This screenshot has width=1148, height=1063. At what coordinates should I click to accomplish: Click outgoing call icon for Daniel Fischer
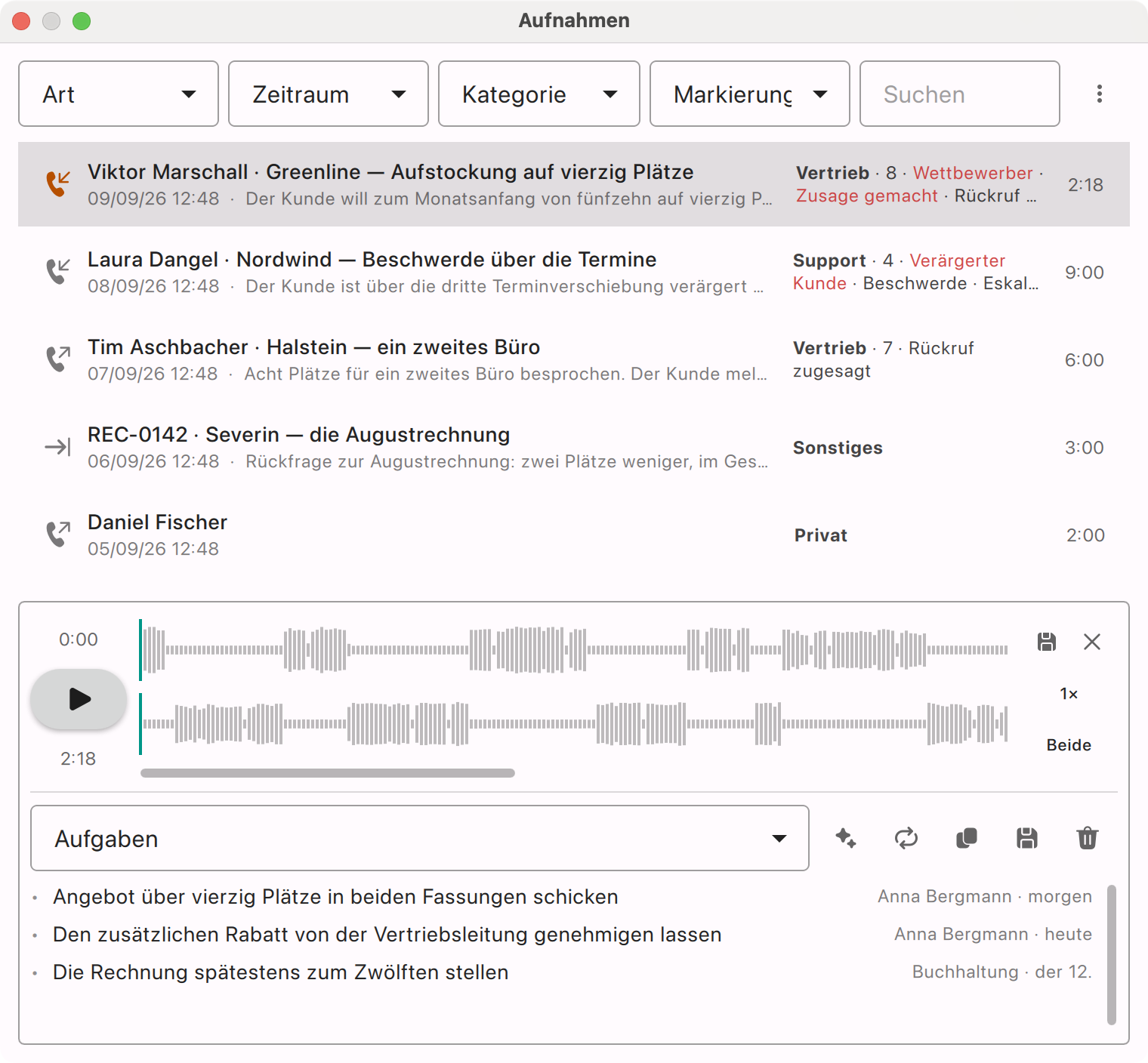pos(58,534)
